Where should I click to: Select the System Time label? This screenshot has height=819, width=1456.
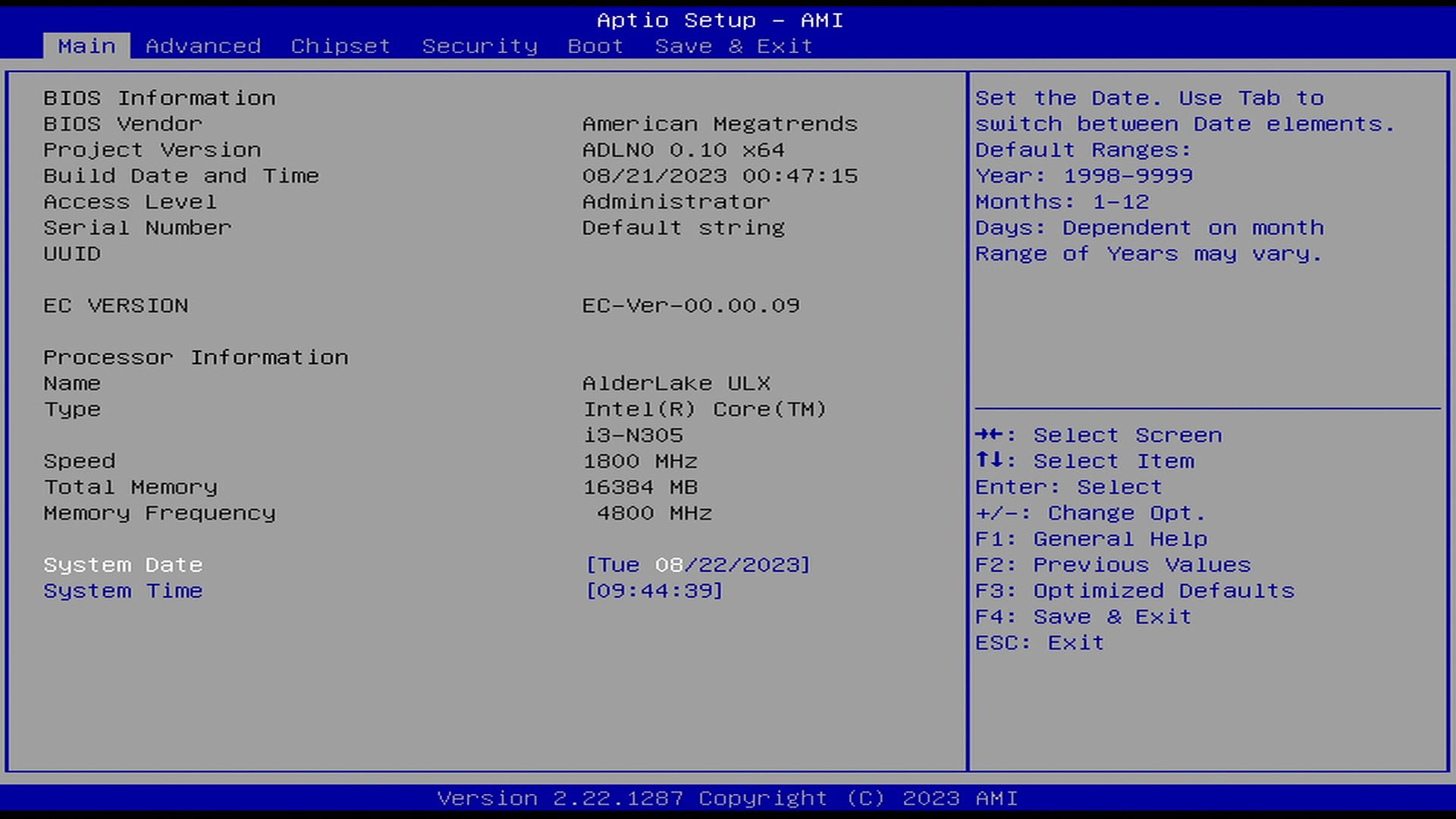coord(123,591)
